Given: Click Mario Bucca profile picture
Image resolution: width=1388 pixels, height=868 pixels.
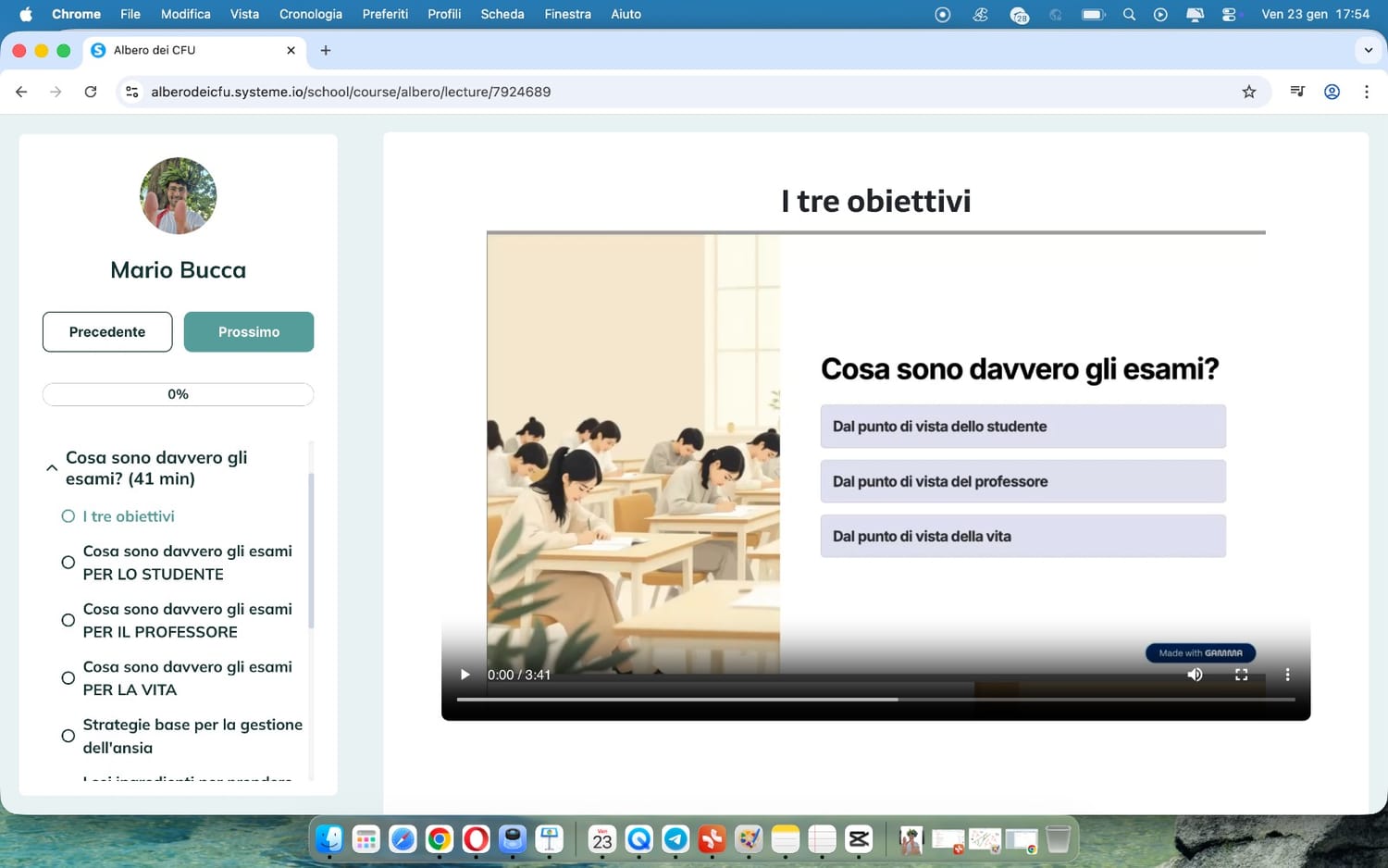Looking at the screenshot, I should pos(178,195).
